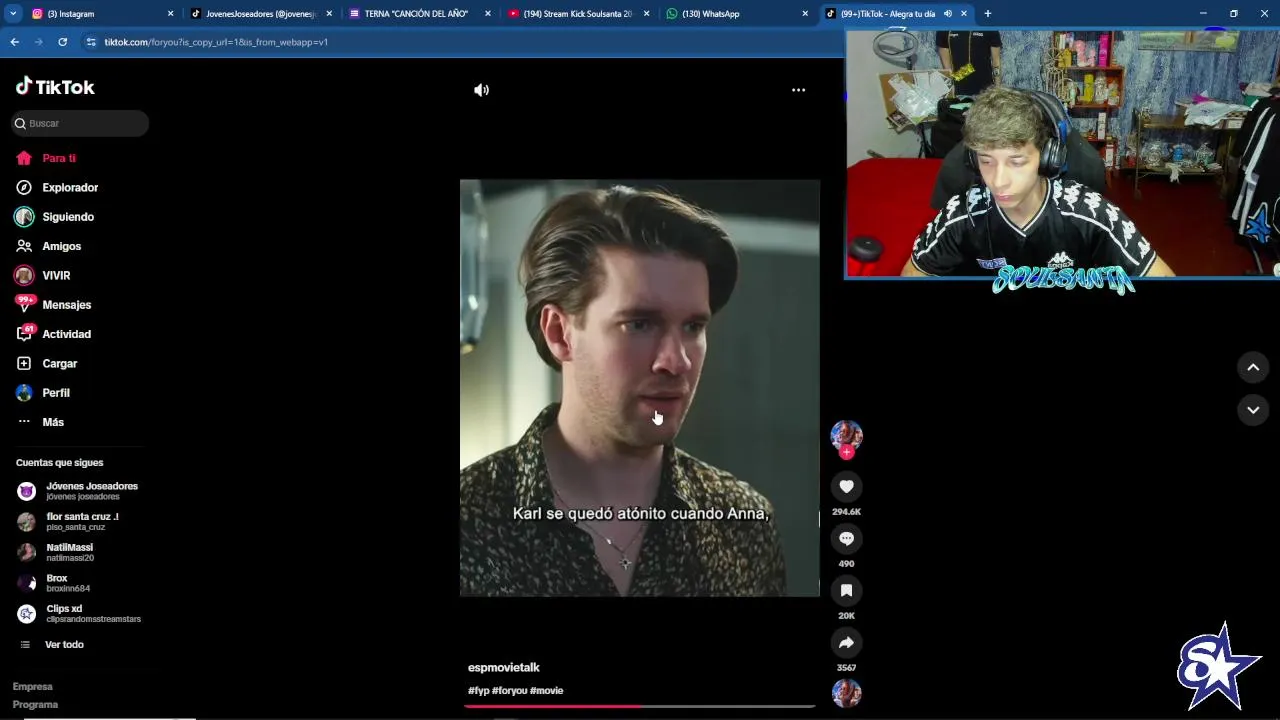The width and height of the screenshot is (1280, 720).
Task: Close the TikTok browser tab
Action: pos(964,14)
